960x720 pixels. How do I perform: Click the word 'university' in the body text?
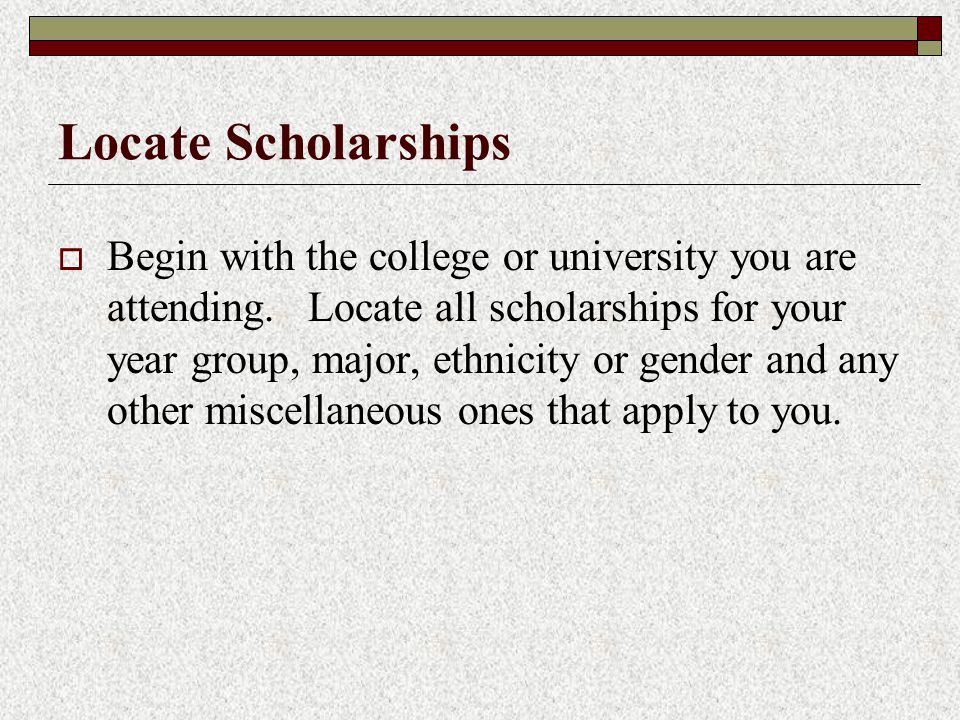(632, 258)
